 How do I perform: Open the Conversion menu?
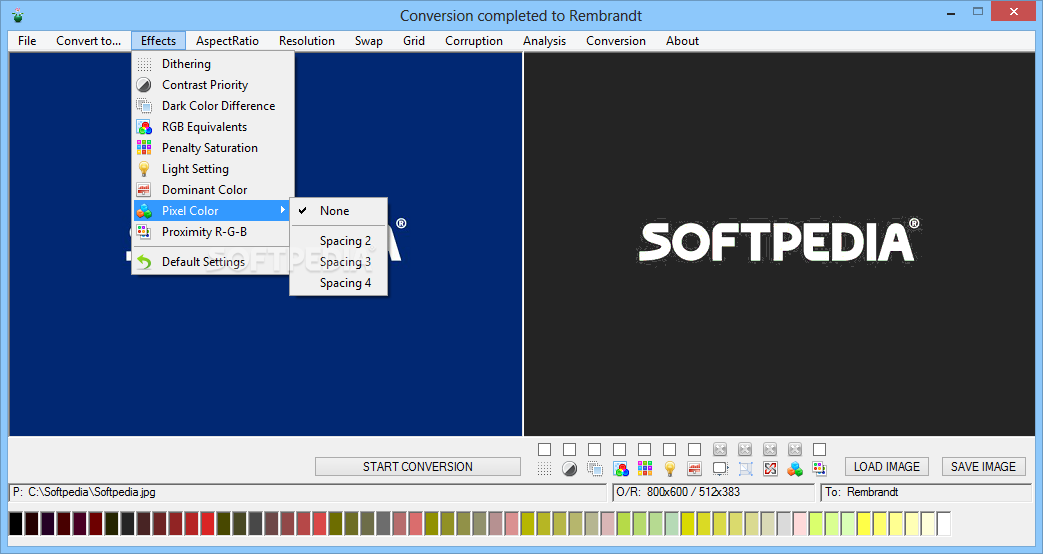coord(616,41)
